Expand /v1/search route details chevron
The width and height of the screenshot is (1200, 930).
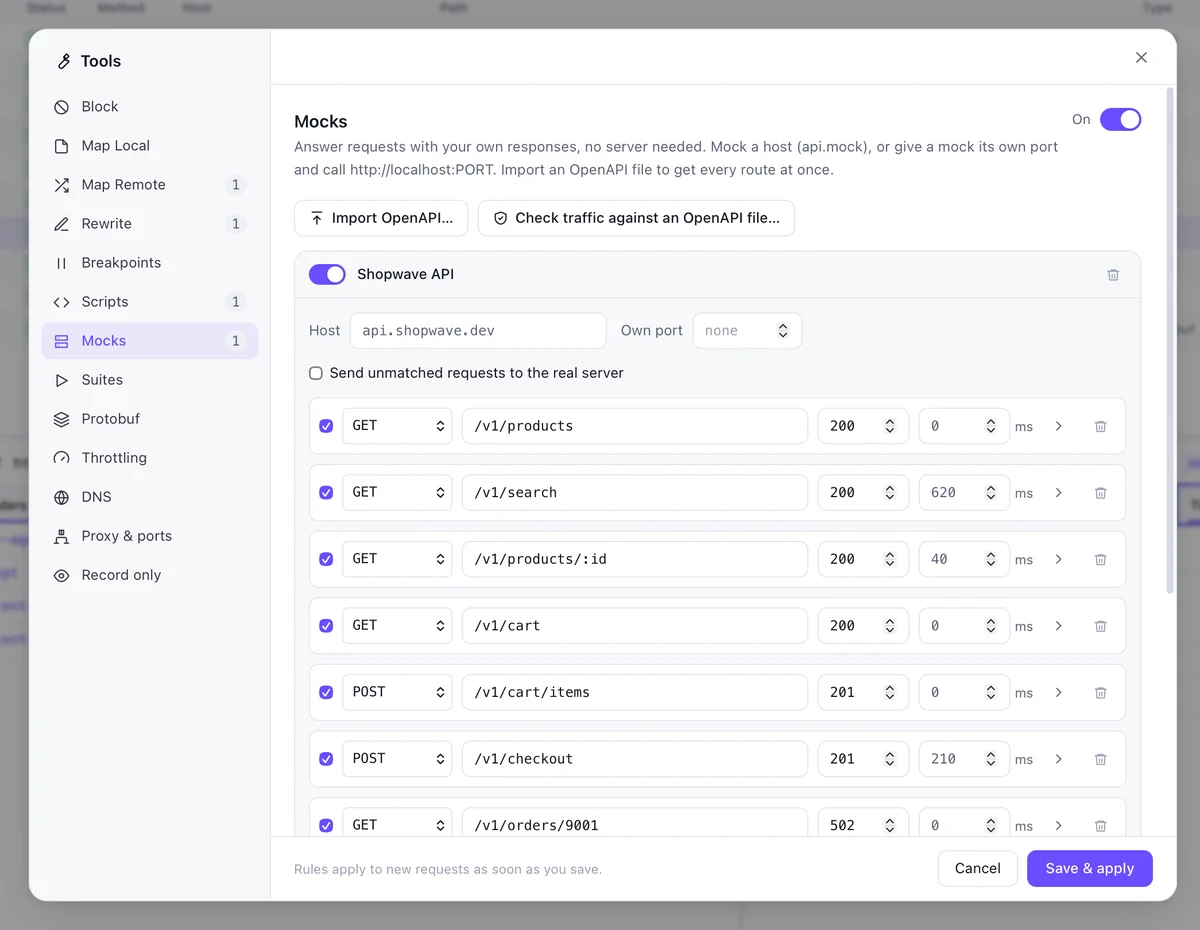pos(1058,493)
